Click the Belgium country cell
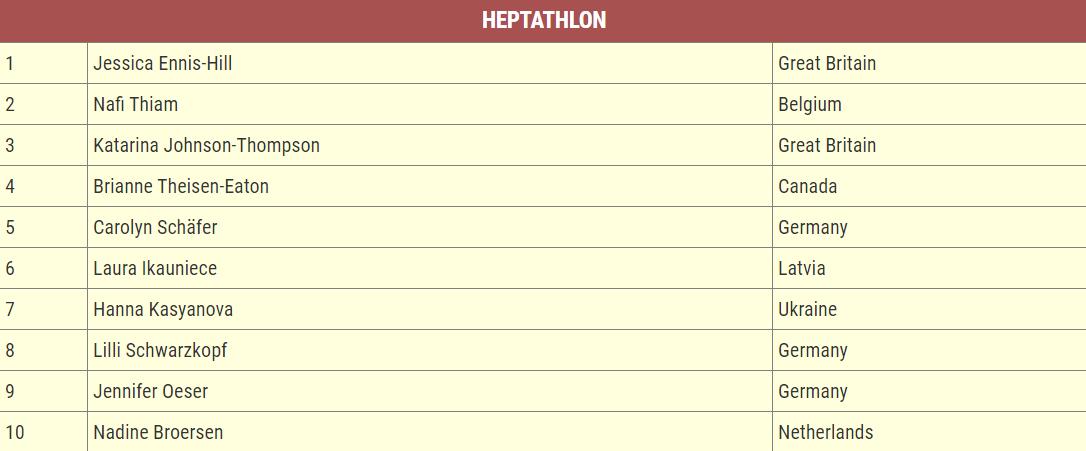Screen dimensions: 1086x451 click(929, 104)
